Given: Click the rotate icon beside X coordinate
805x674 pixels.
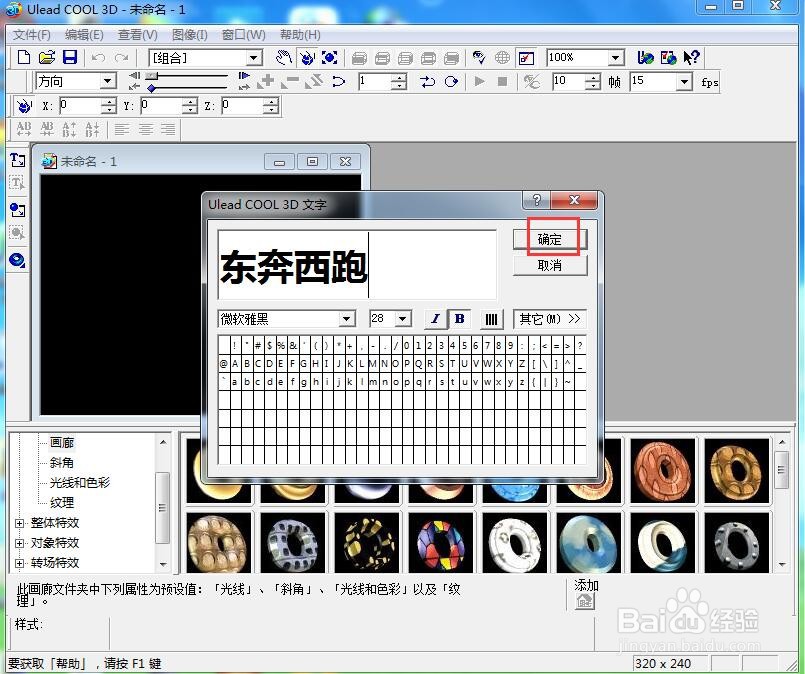Looking at the screenshot, I should pyautogui.click(x=24, y=106).
